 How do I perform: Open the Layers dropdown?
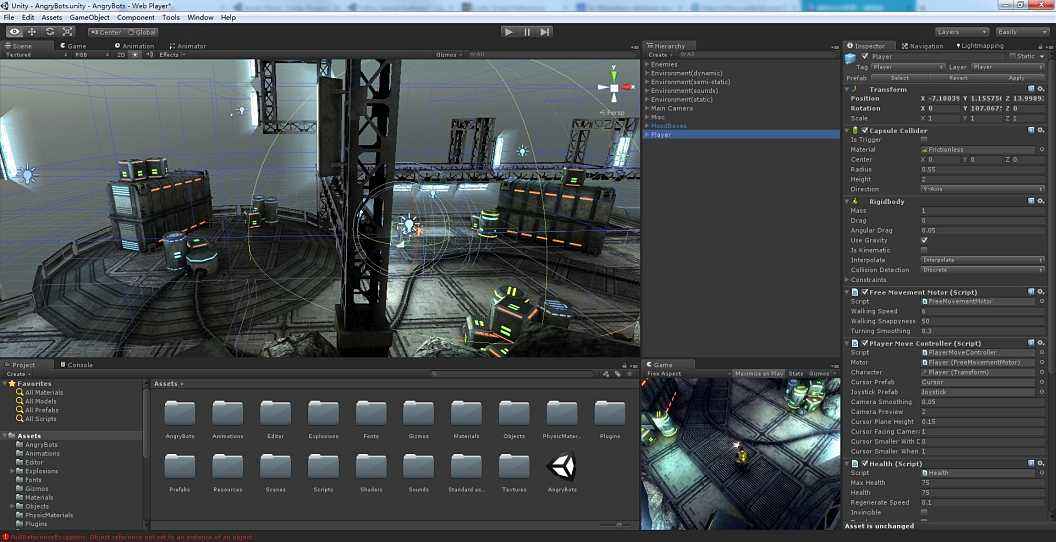point(961,32)
